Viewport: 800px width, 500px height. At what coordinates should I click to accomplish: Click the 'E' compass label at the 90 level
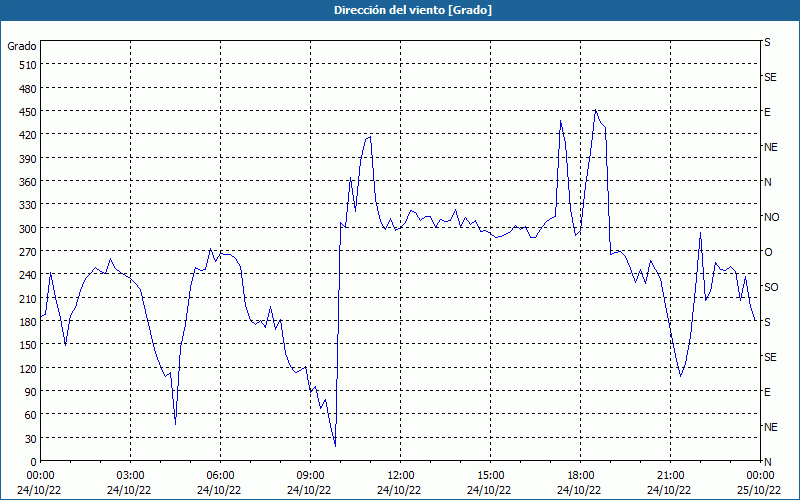pos(767,392)
